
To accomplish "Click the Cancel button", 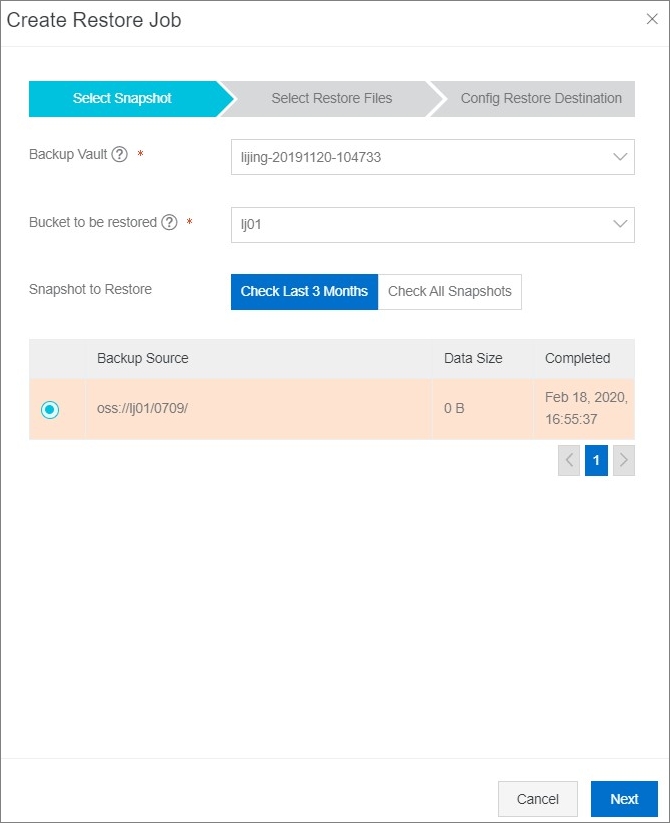I will coord(538,799).
